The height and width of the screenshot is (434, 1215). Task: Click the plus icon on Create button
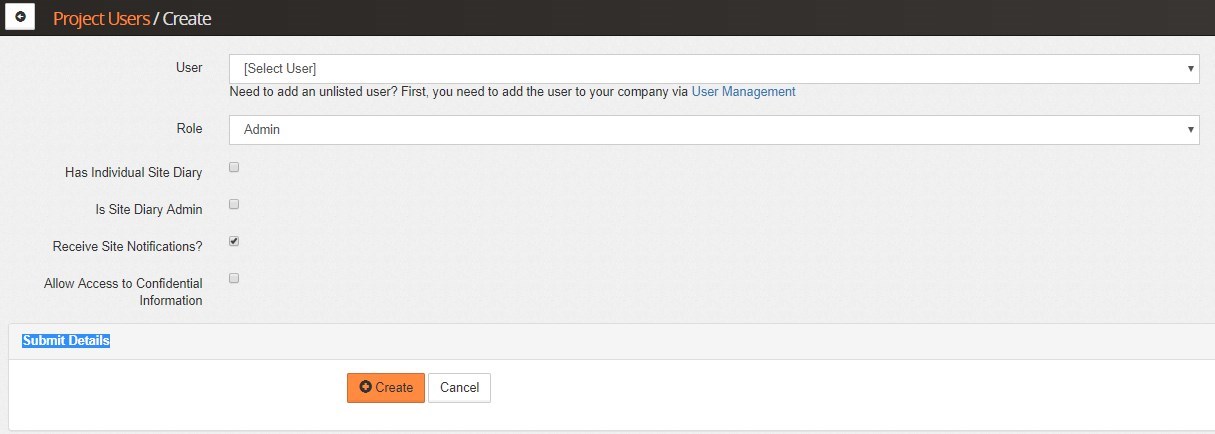tap(365, 387)
